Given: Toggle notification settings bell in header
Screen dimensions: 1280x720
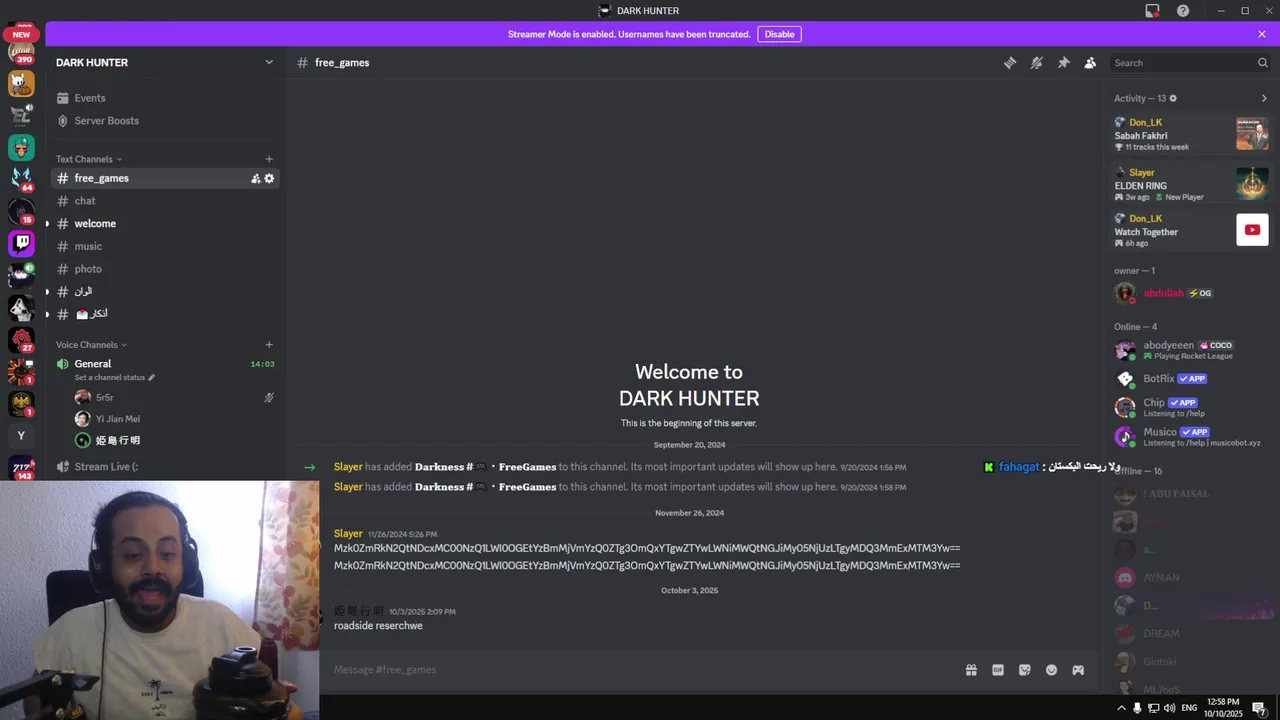Looking at the screenshot, I should pos(1037,62).
